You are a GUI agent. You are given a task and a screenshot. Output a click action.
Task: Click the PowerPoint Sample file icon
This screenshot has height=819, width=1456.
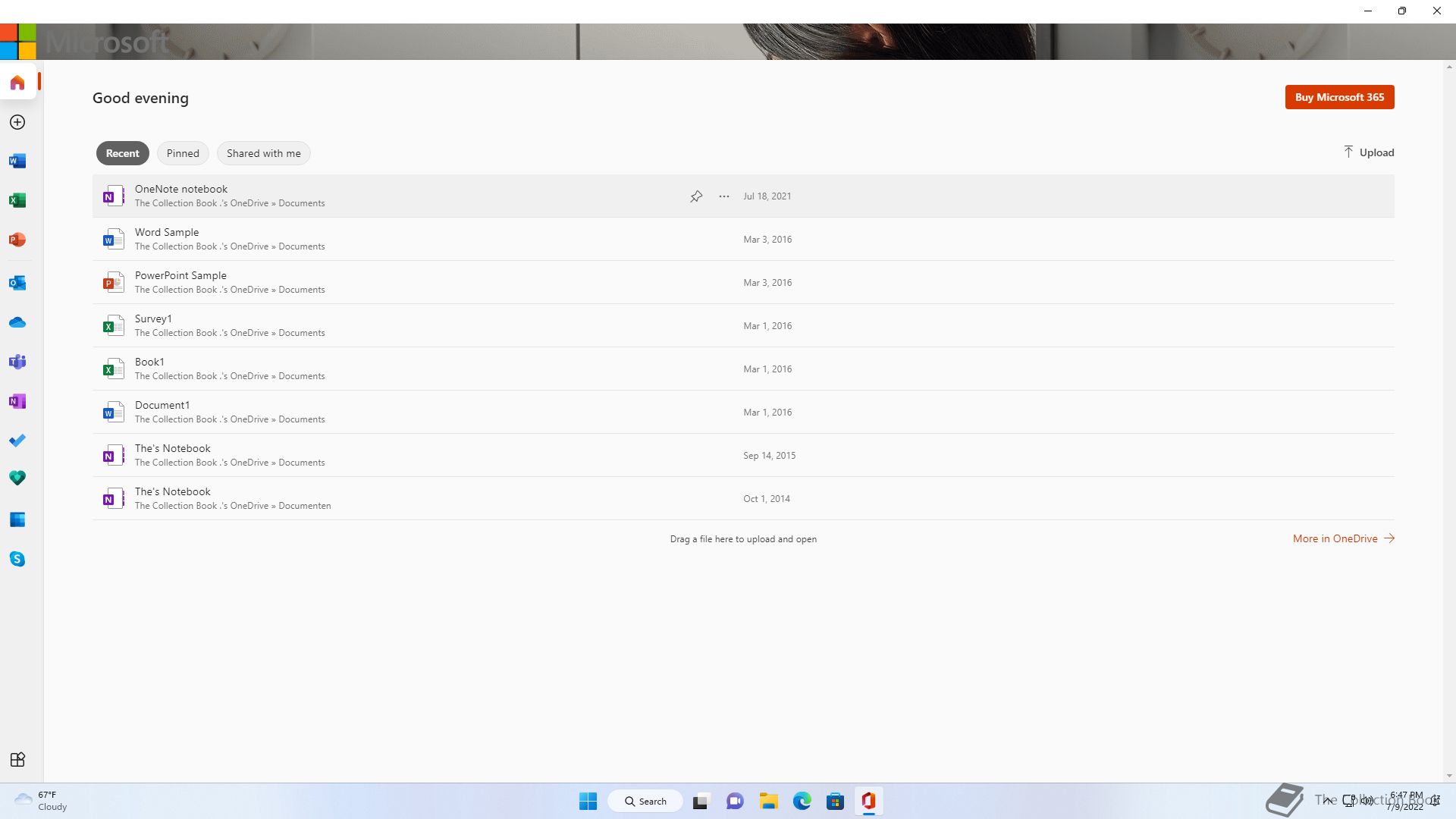tap(113, 283)
